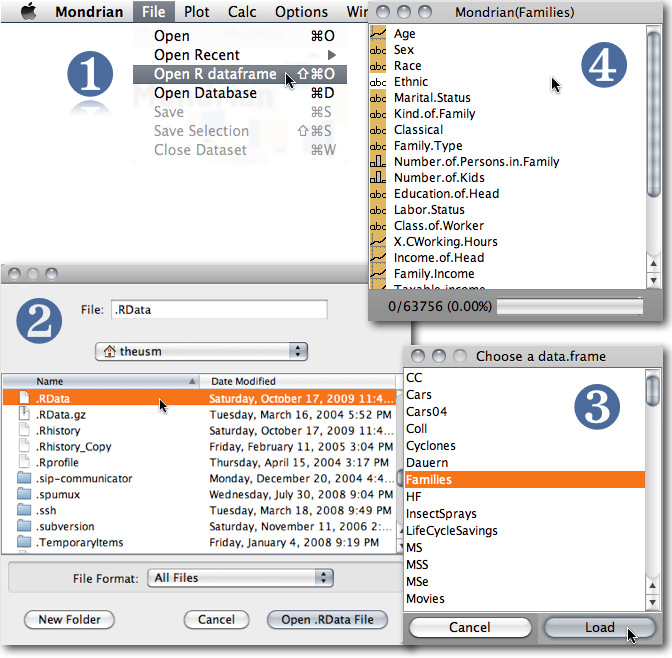Select the Cyclones data frame
The width and height of the screenshot is (672, 658).
coord(525,446)
